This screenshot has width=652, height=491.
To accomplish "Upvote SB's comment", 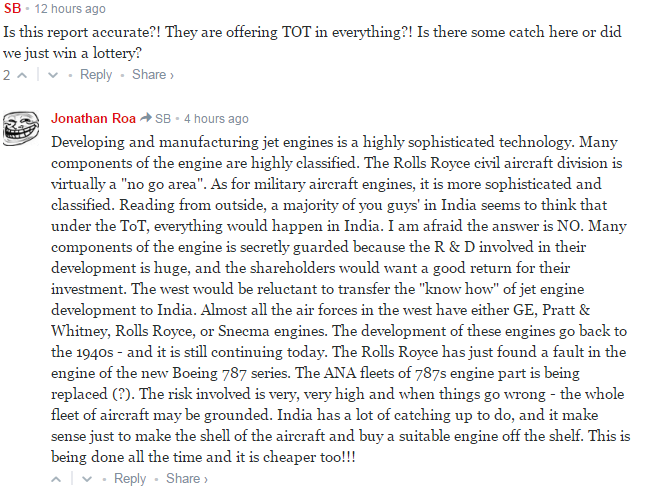I will tap(22, 75).
